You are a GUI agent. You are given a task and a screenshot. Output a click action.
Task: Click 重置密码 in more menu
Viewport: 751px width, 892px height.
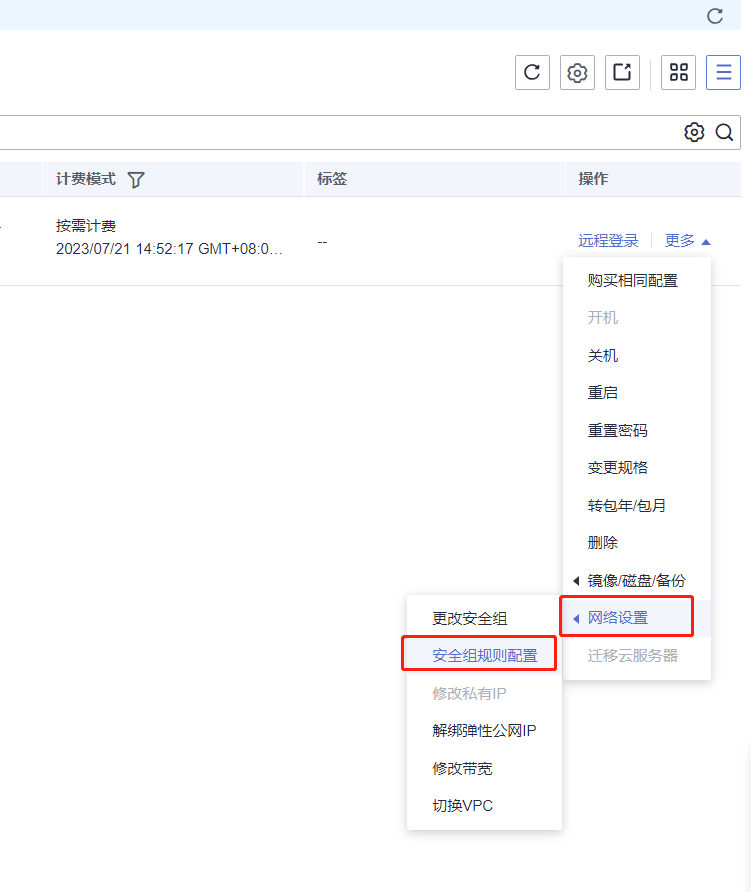[617, 430]
